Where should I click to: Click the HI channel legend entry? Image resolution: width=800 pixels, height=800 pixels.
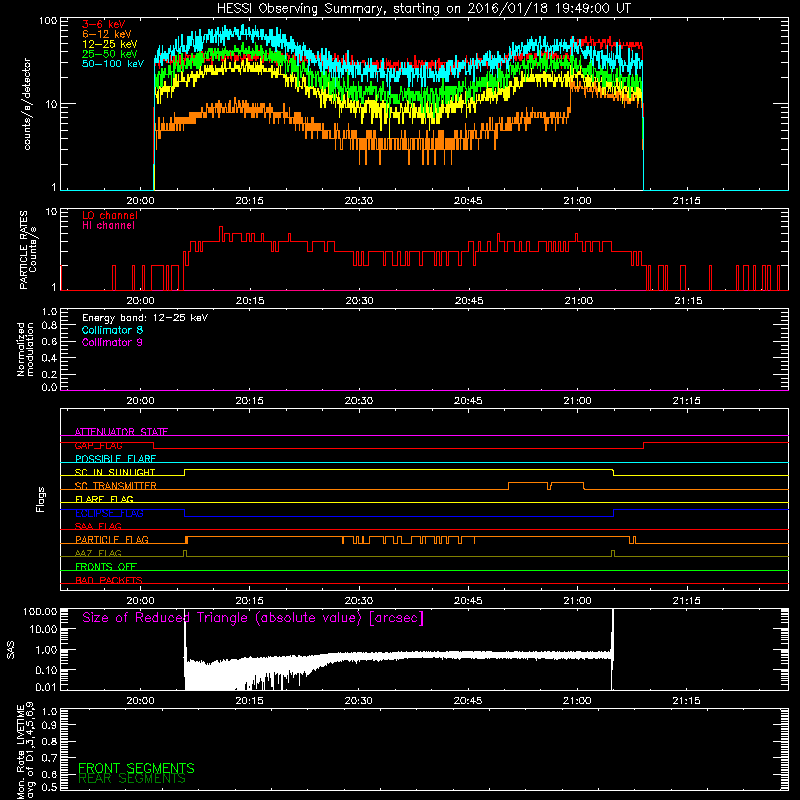pyautogui.click(x=108, y=226)
